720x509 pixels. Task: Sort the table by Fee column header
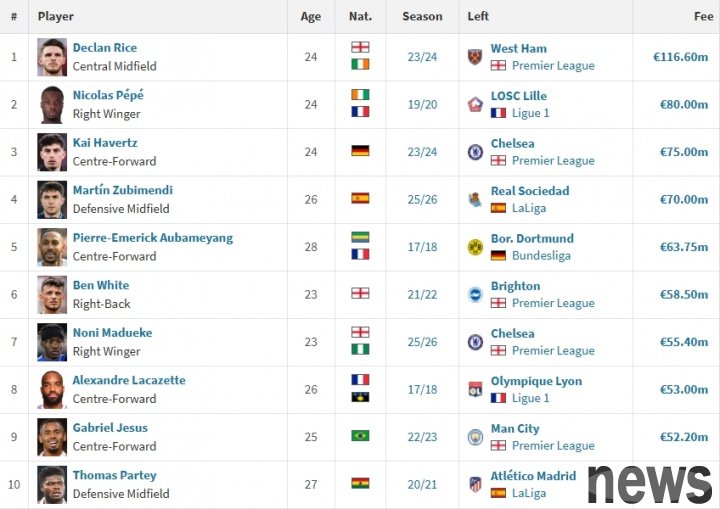(x=703, y=17)
